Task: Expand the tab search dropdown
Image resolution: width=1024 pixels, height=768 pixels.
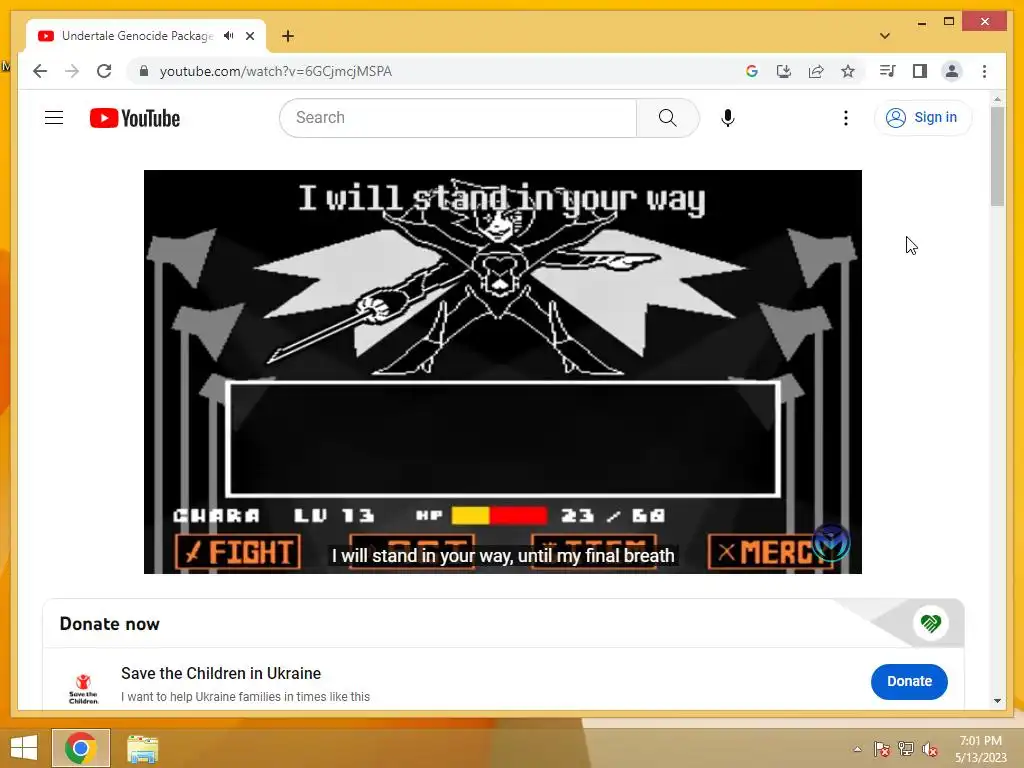Action: [885, 36]
